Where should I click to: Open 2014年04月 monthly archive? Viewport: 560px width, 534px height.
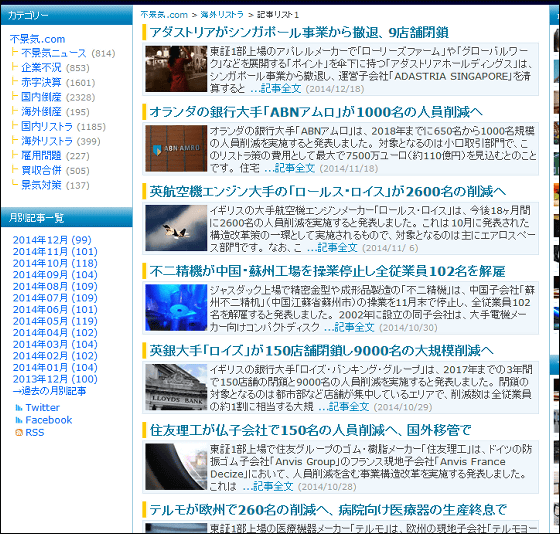[x=55, y=333]
